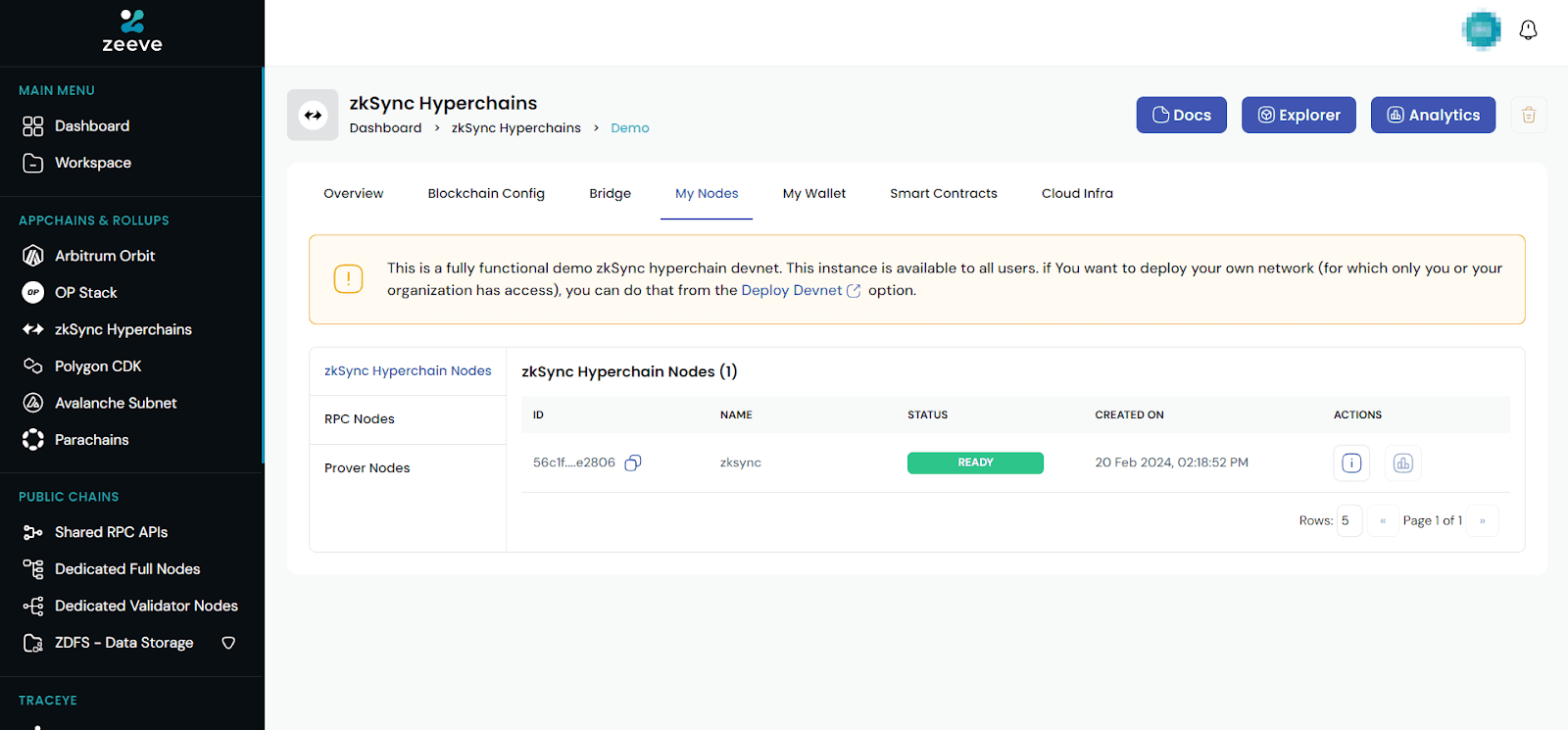Screen dimensions: 1568x730
Task: Click the warning exclamation icon in banner
Action: click(x=348, y=279)
